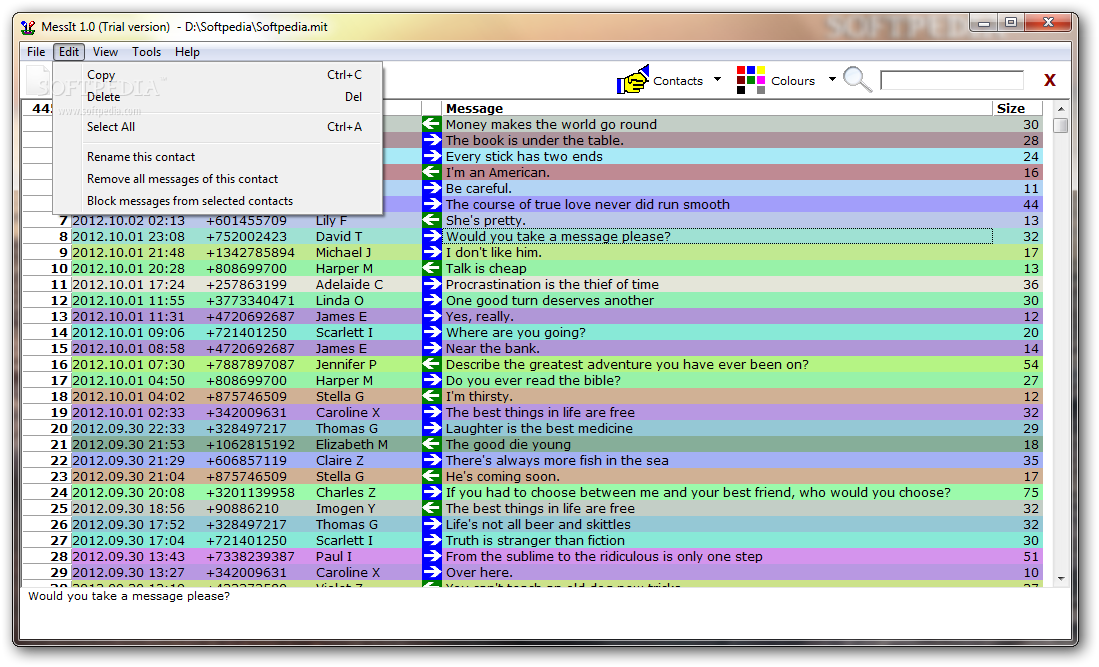Click contact 'Scarlett I' in row 14
This screenshot has width=1099, height=667.
click(344, 332)
